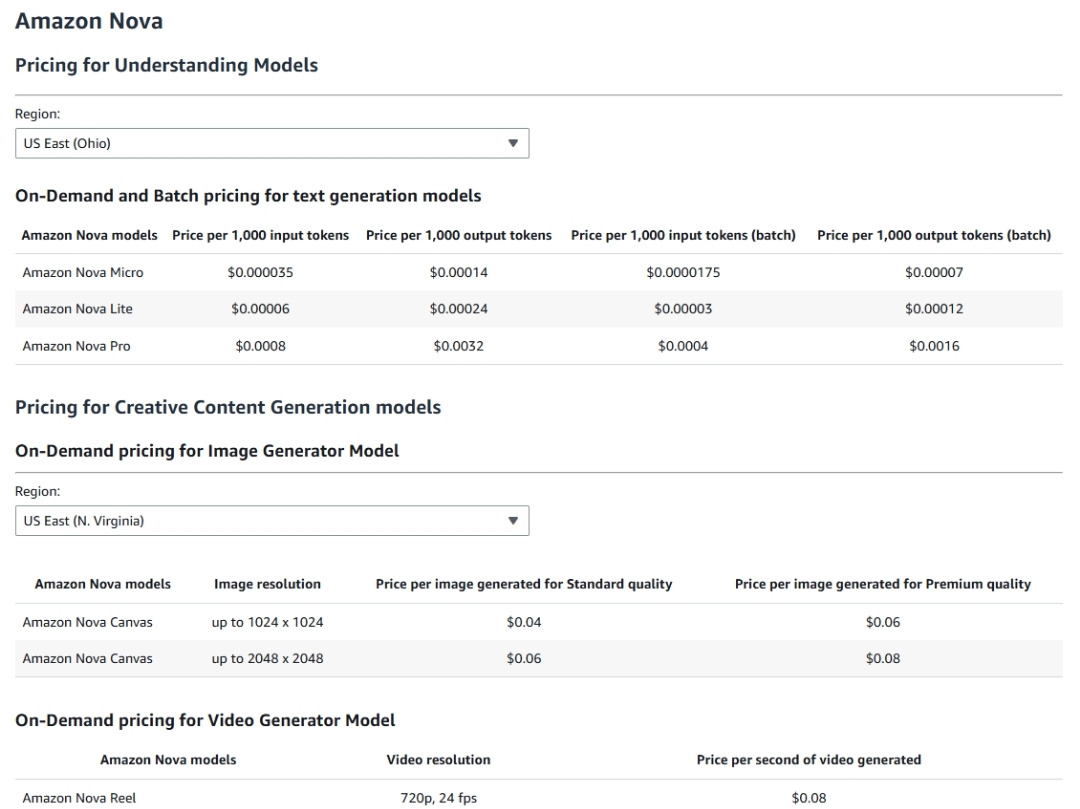Open the US East (N. Virginia) region dropdown

272,521
